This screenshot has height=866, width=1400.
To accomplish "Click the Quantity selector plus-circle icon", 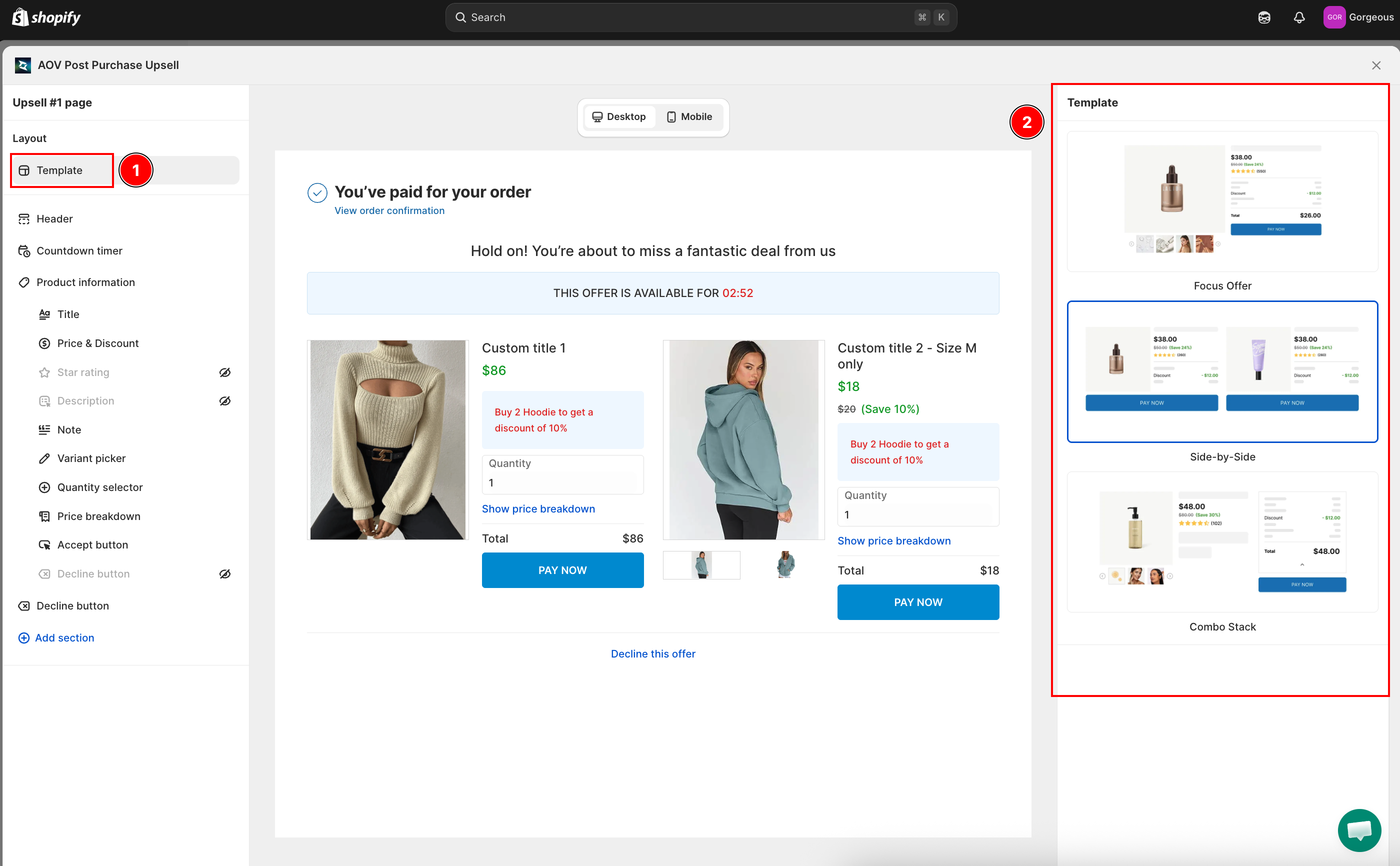I will [x=44, y=487].
